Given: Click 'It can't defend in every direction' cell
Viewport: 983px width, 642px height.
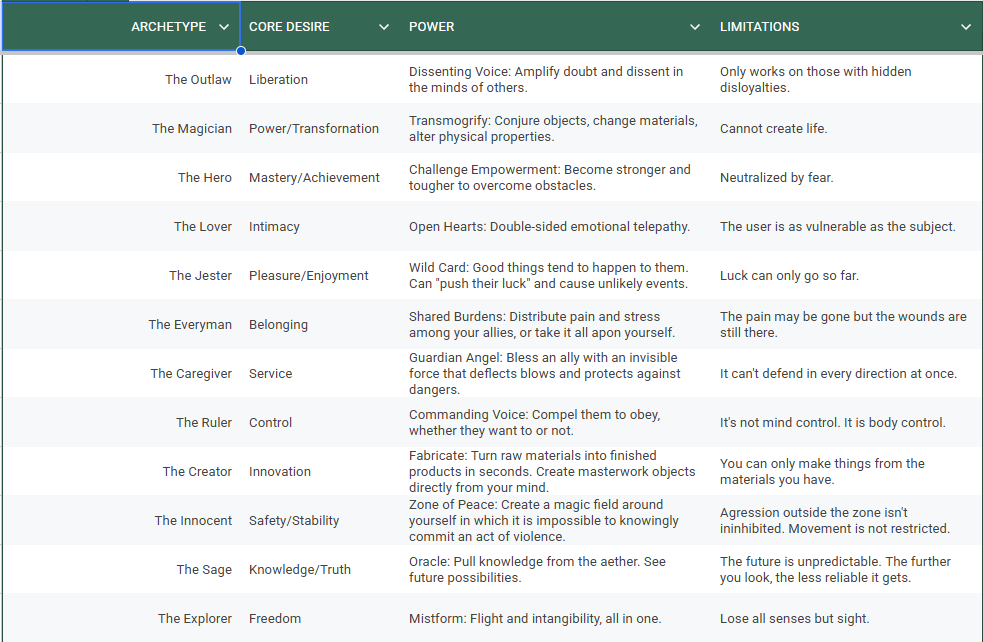Looking at the screenshot, I should pos(847,373).
